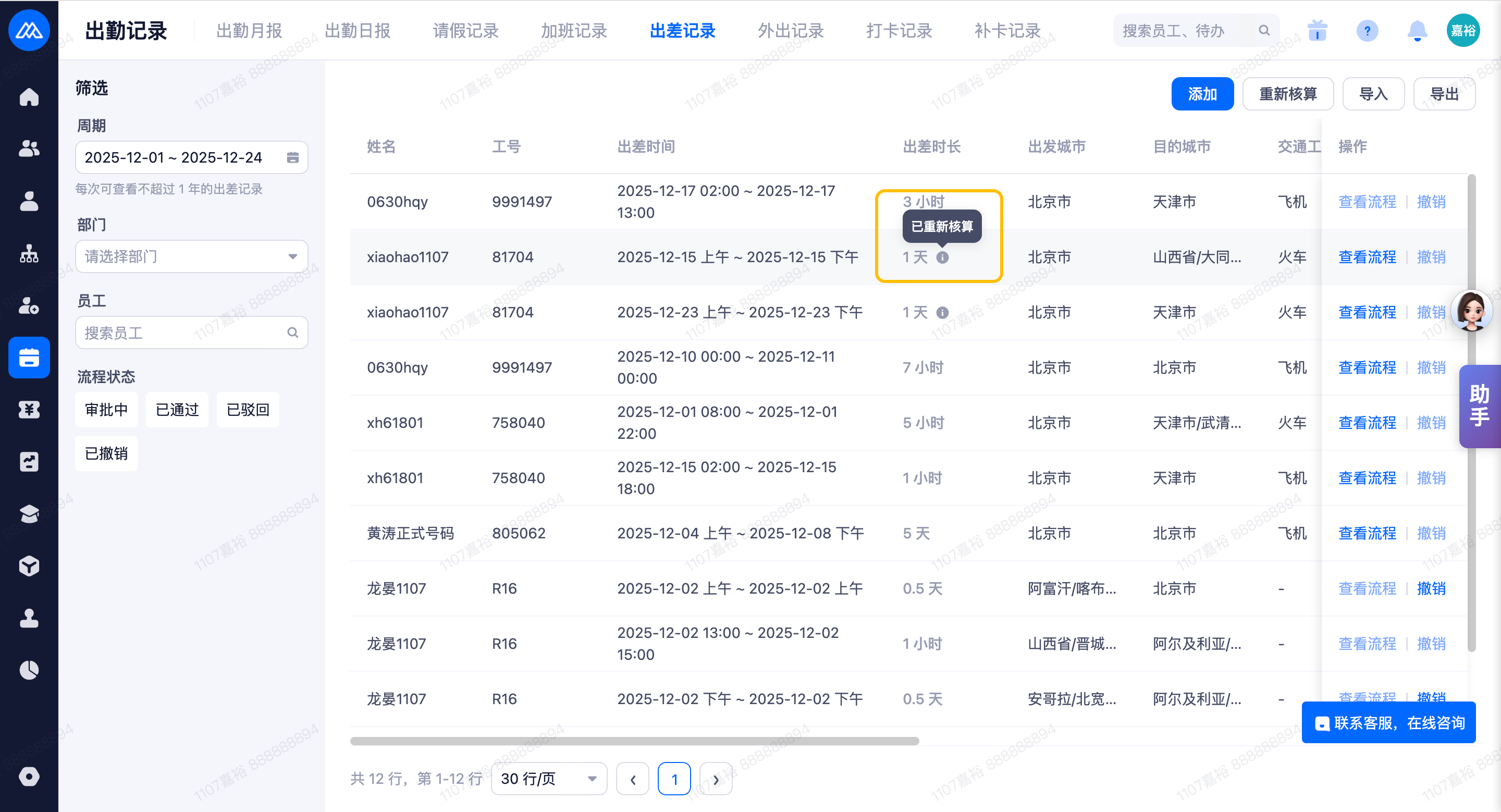Viewport: 1501px width, 812px height.
Task: Click info icon beside 2025-12-23 trip duration
Action: [942, 313]
